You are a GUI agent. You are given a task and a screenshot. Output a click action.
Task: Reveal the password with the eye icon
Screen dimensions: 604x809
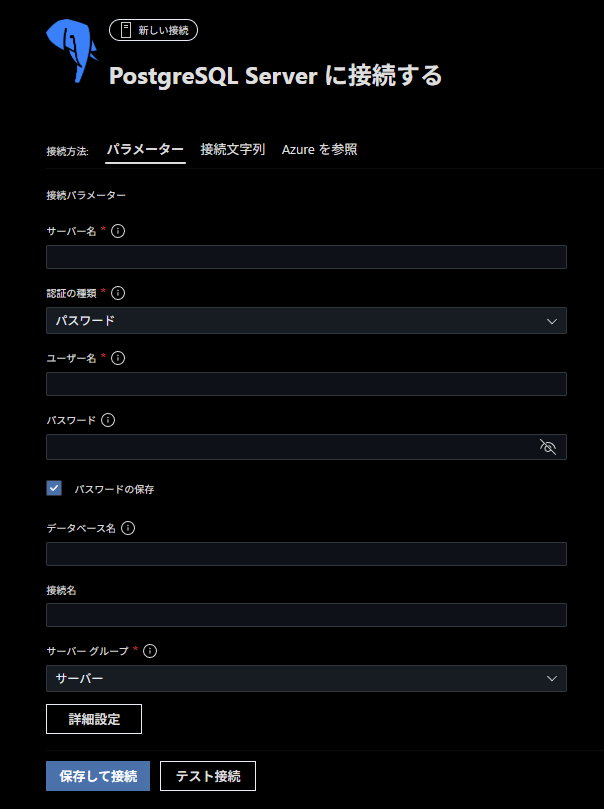(x=547, y=447)
